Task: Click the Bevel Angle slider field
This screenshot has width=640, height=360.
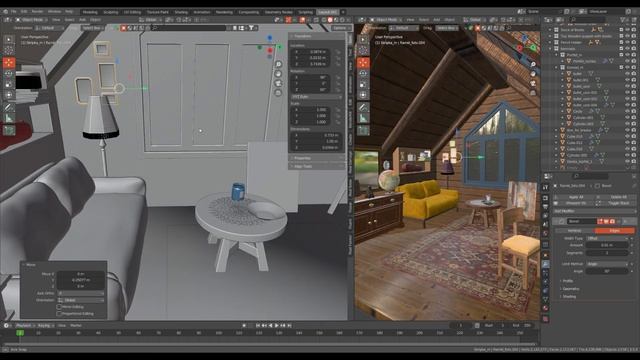Action: coord(607,271)
